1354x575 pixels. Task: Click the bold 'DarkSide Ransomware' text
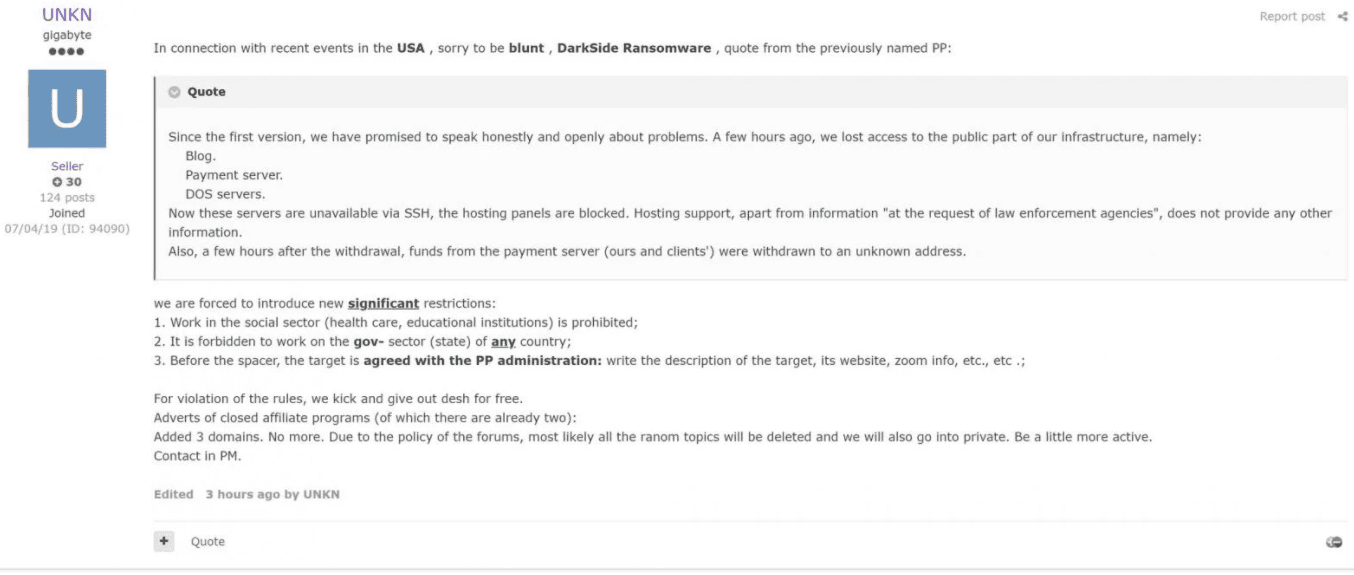click(x=634, y=48)
